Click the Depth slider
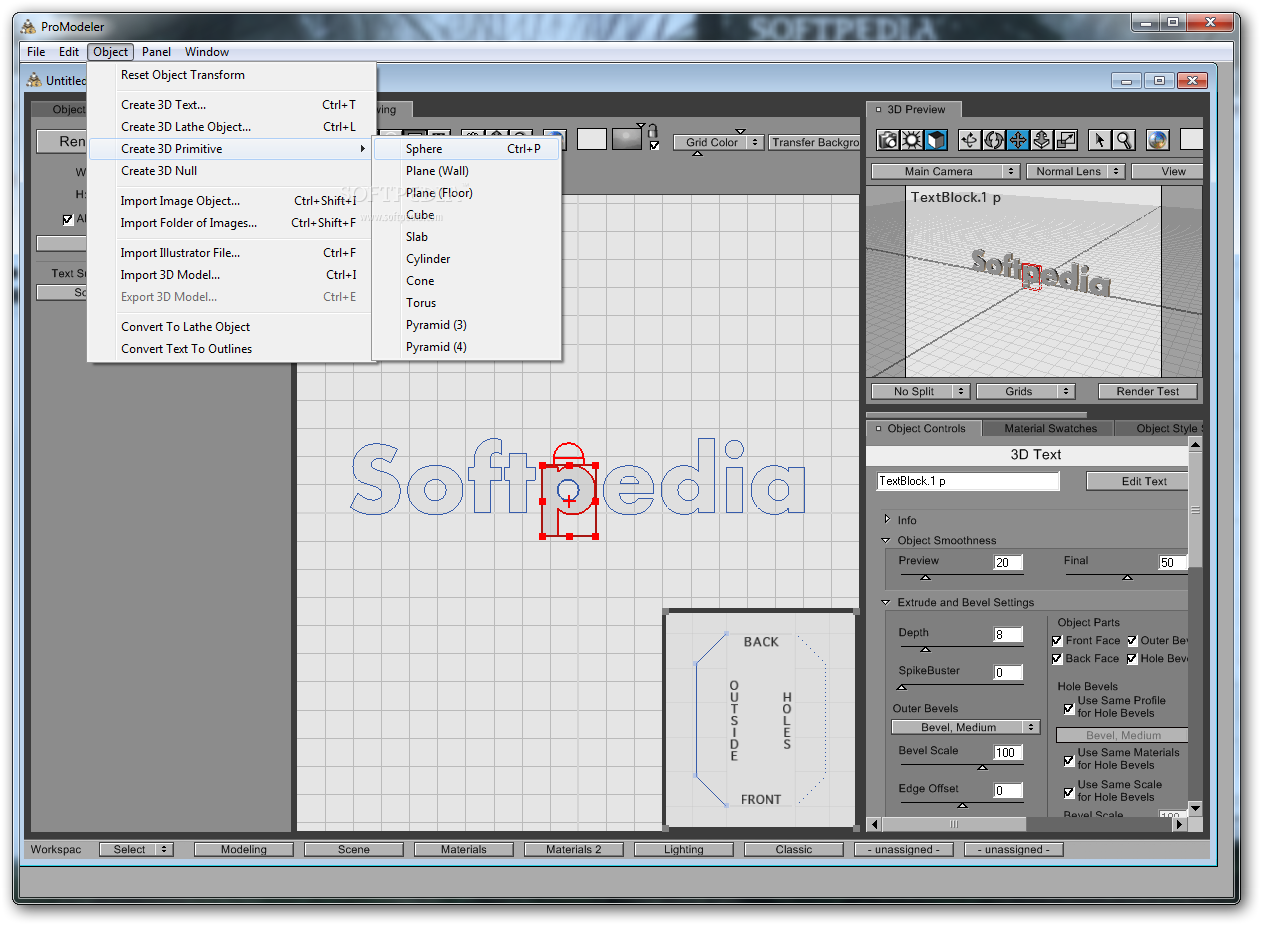The height and width of the screenshot is (925, 1261). click(x=961, y=649)
